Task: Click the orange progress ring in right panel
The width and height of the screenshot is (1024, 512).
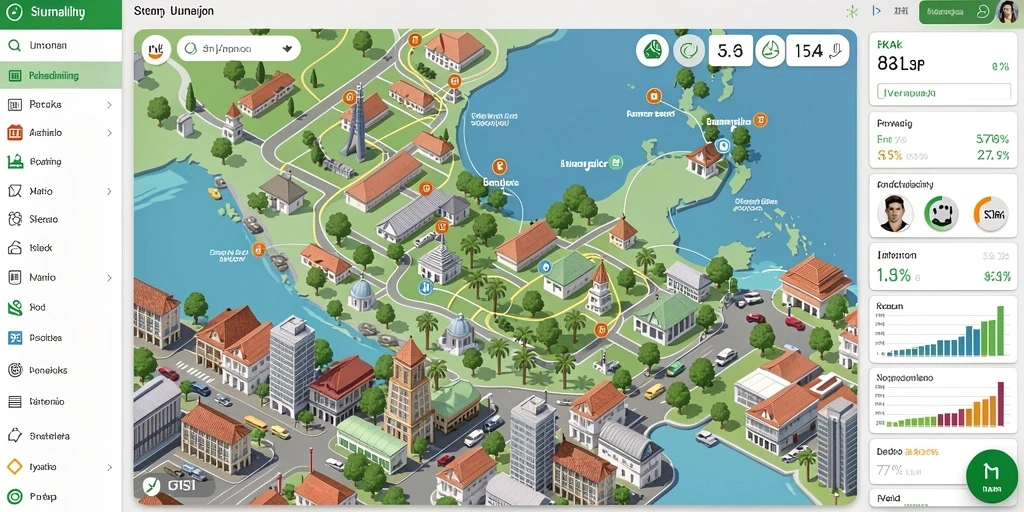Action: click(x=991, y=214)
